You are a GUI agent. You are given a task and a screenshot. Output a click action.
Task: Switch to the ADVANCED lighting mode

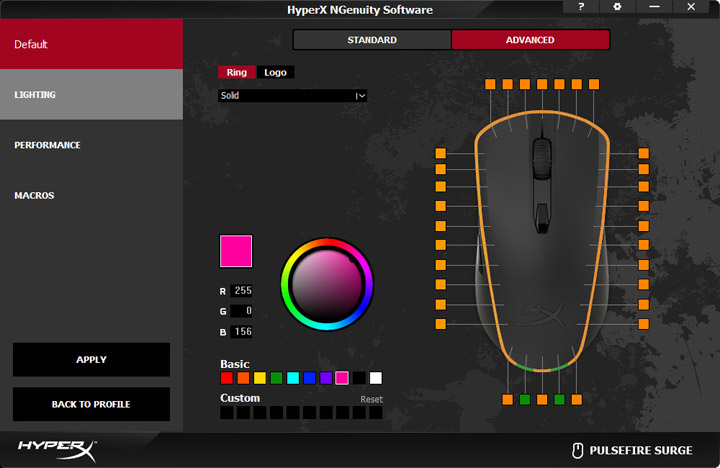click(x=530, y=40)
